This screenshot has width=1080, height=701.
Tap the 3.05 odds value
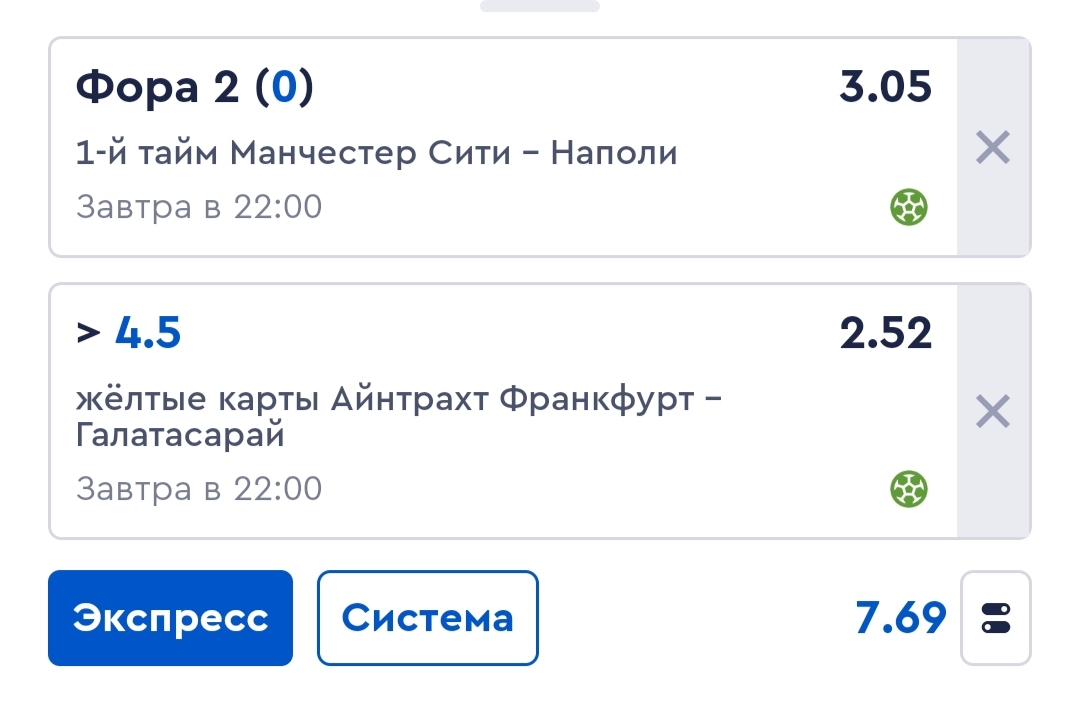click(x=885, y=87)
